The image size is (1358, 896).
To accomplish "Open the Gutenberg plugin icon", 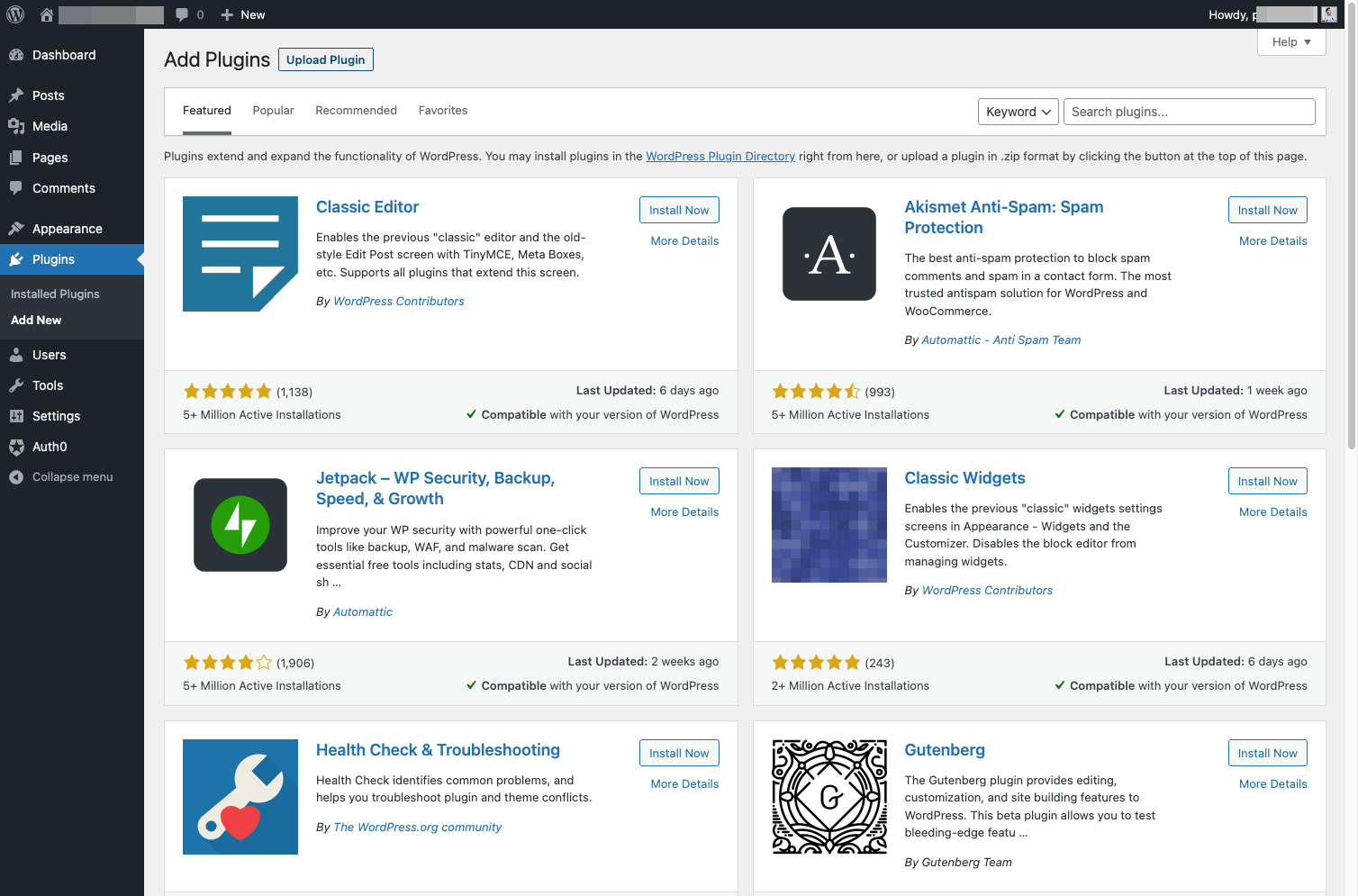I will tap(829, 797).
